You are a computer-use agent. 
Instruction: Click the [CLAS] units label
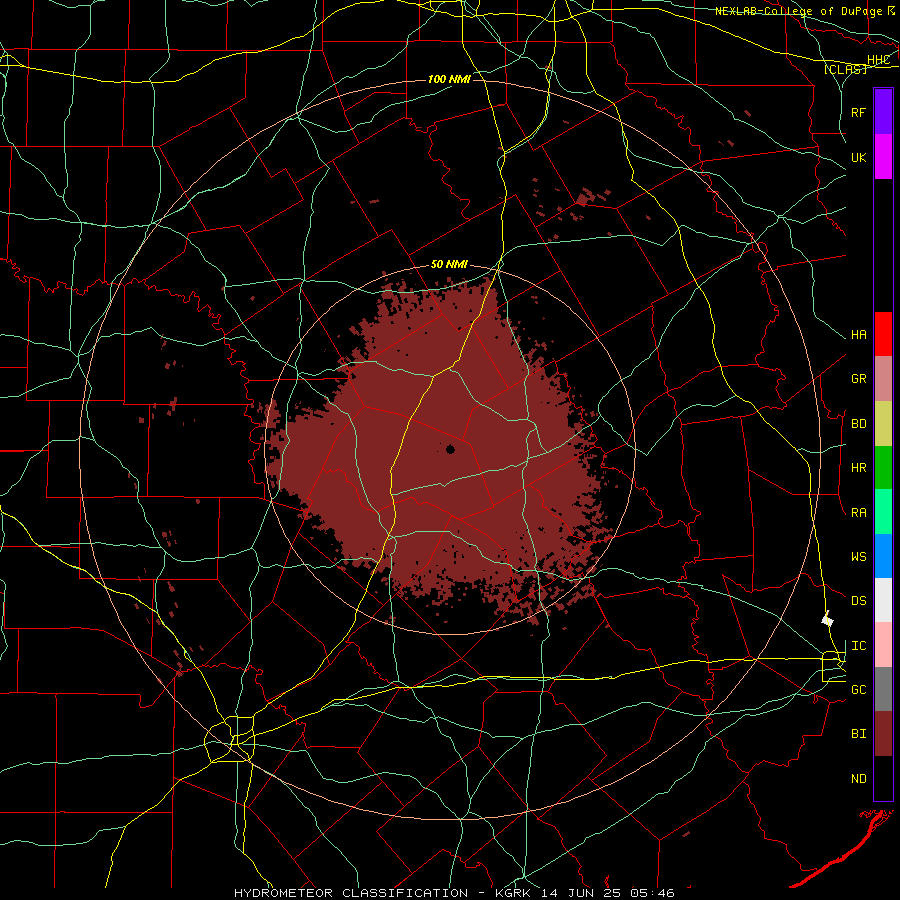[845, 69]
